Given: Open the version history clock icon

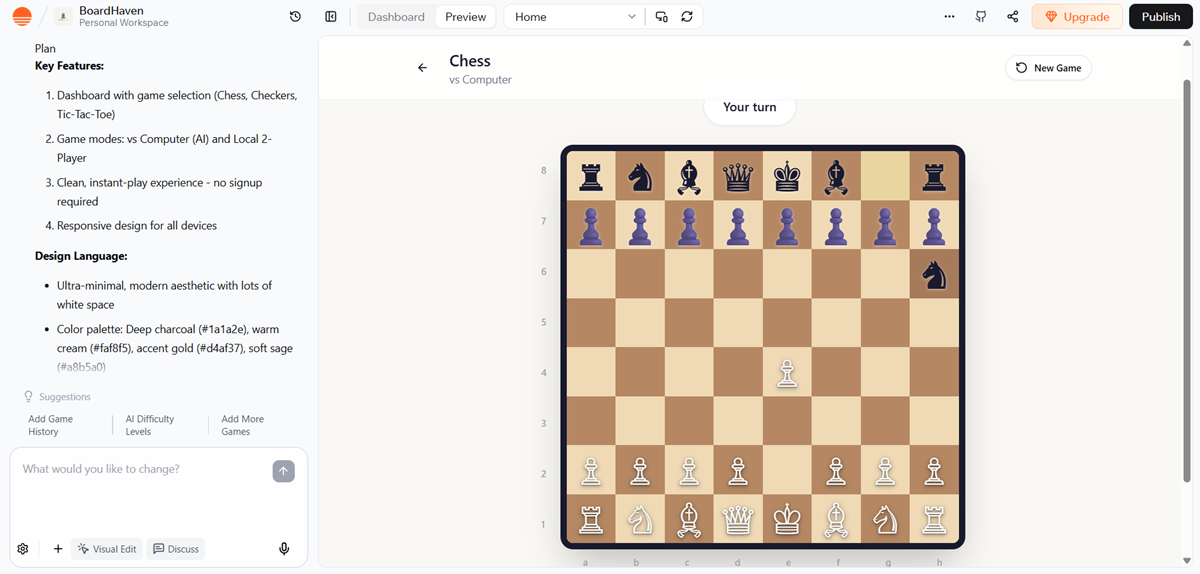Looking at the screenshot, I should click(295, 17).
